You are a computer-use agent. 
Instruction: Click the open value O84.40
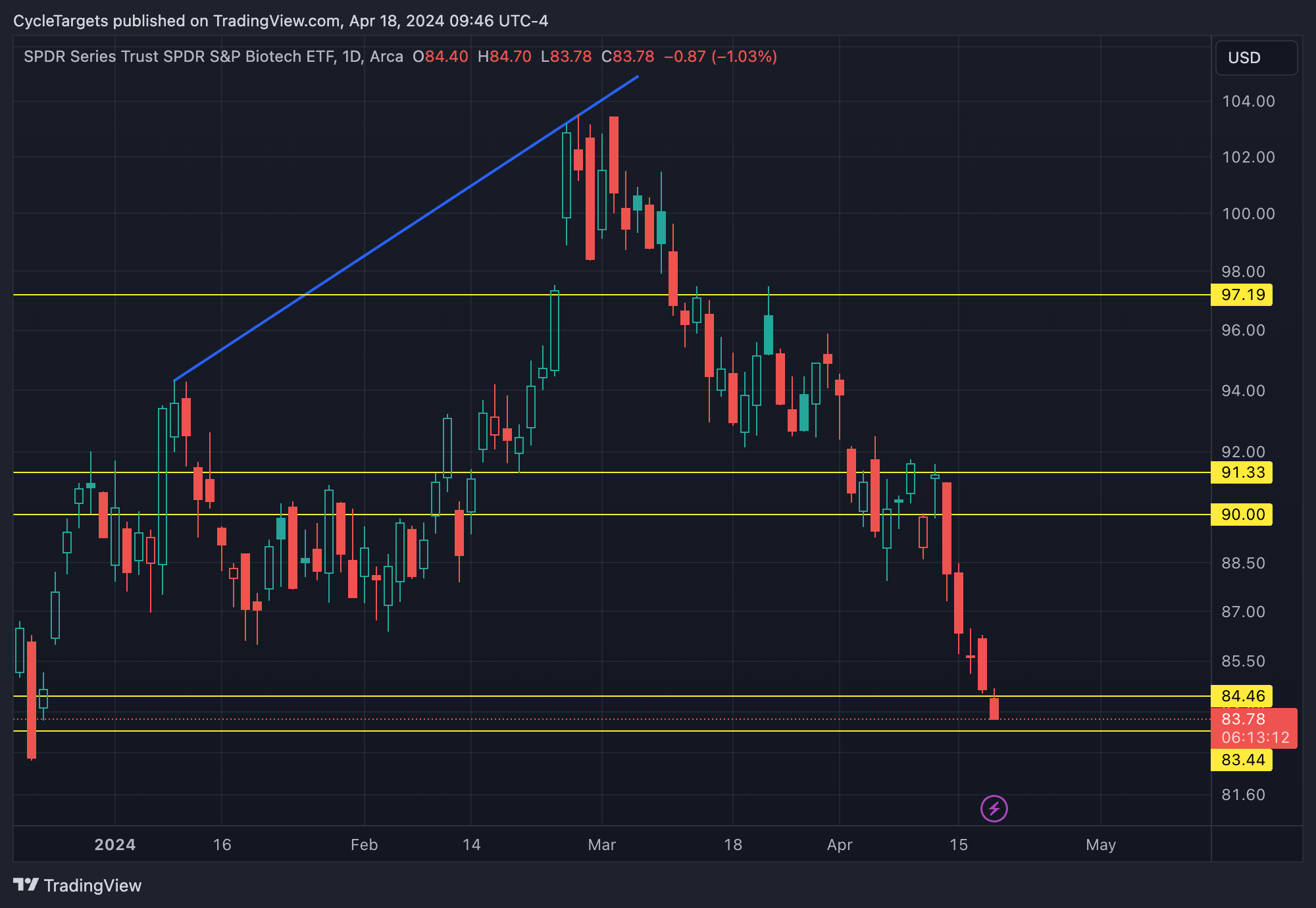(x=440, y=57)
